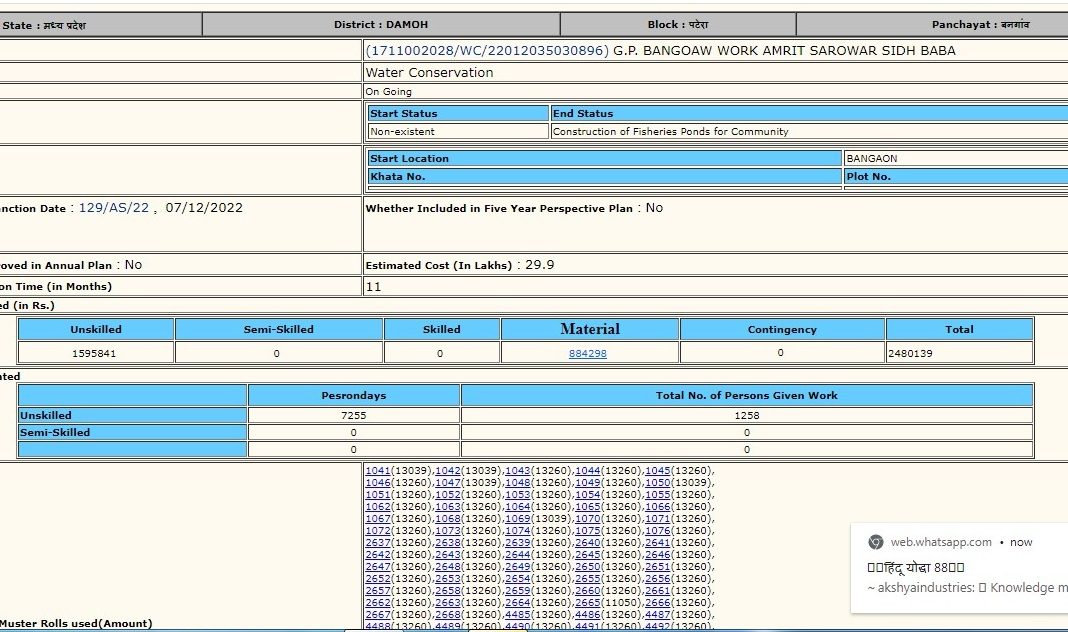The image size is (1068, 632).
Task: Open muster roll 4487
Action: pos(658,614)
